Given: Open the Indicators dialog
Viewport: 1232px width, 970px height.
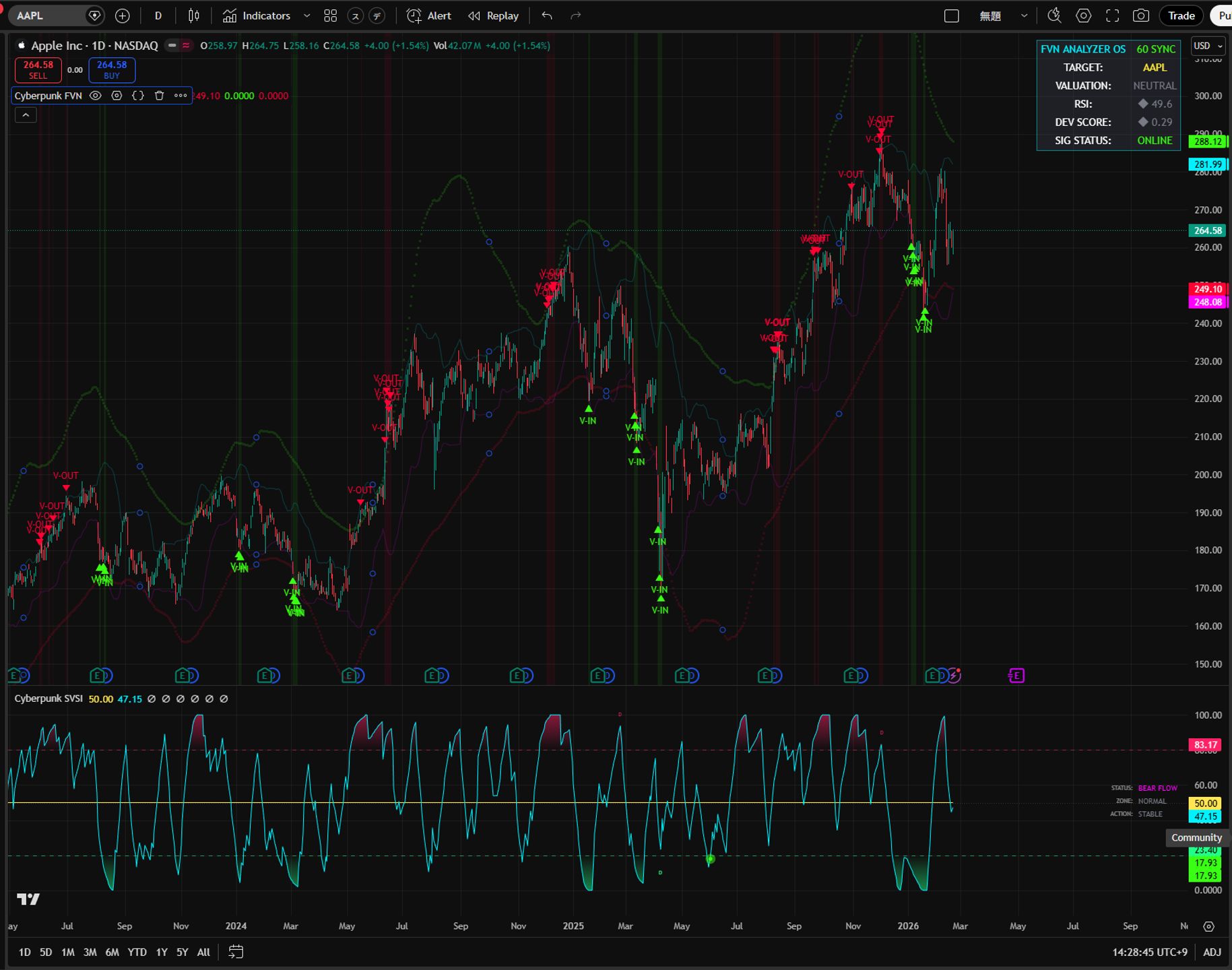Looking at the screenshot, I should coord(257,15).
